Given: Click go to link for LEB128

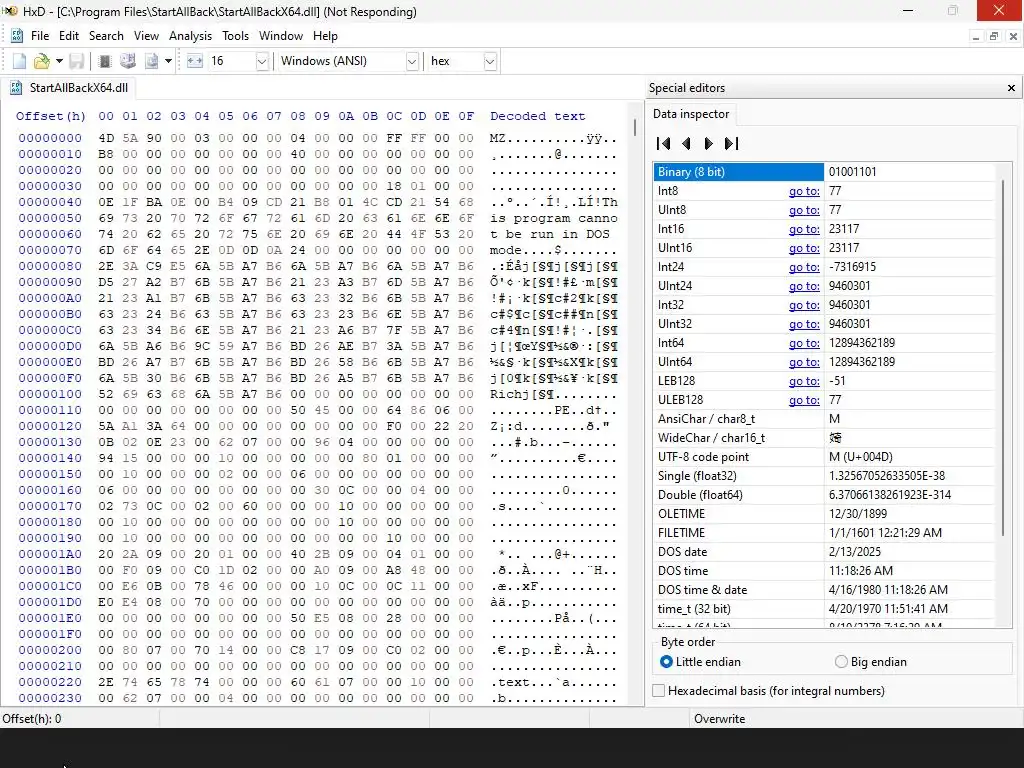Looking at the screenshot, I should [804, 381].
